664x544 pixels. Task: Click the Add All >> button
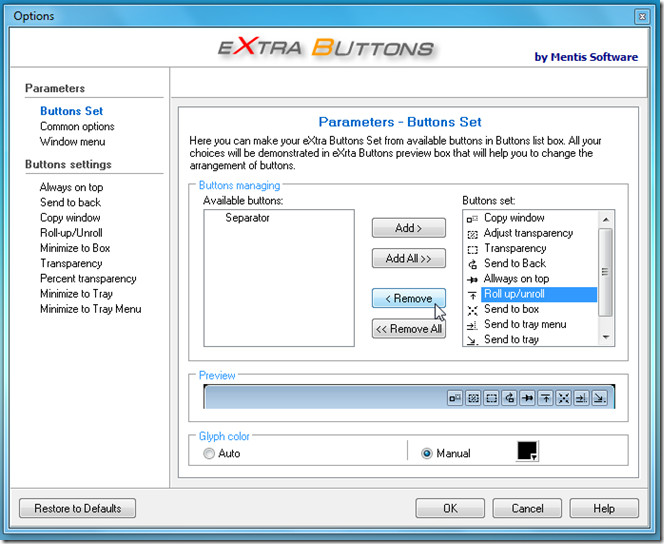click(x=409, y=258)
